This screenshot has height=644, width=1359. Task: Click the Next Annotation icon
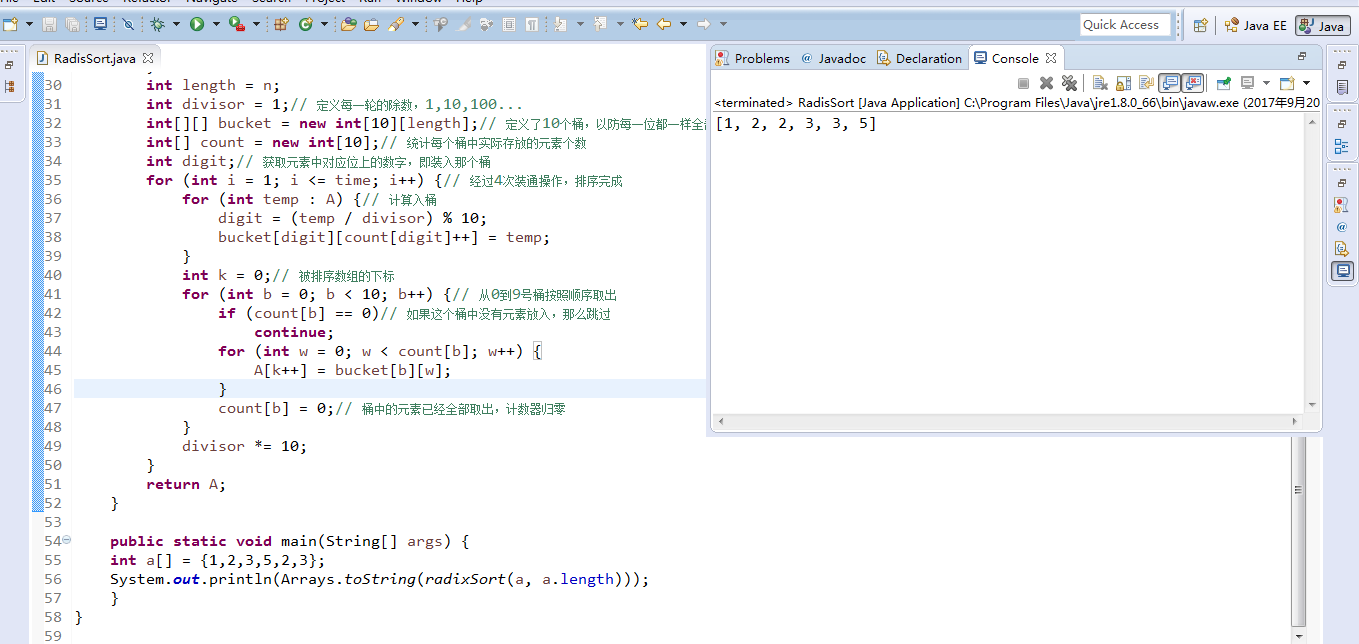558,24
